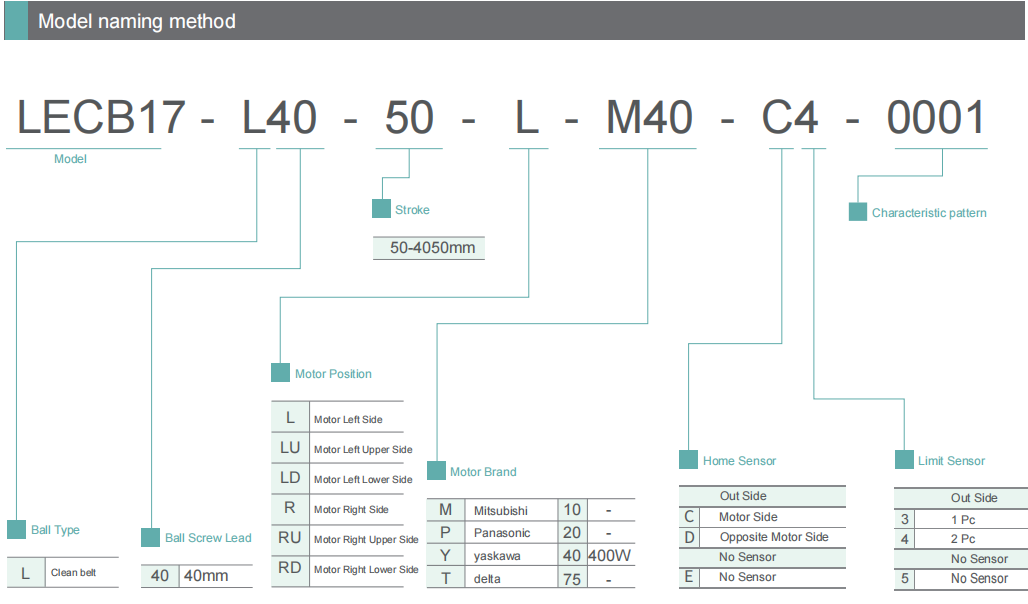Click the 2 Pc limit sensor row
This screenshot has width=1028, height=604.
[x=962, y=539]
